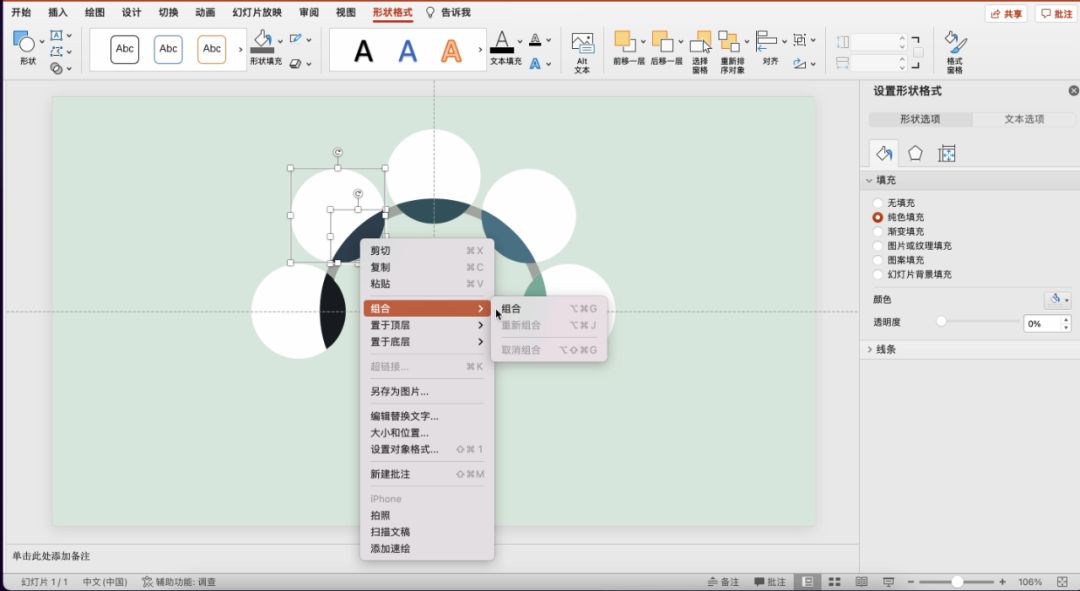1080x591 pixels.
Task: Choose Save as Picture (另存为图片) menu item
Action: (x=399, y=392)
